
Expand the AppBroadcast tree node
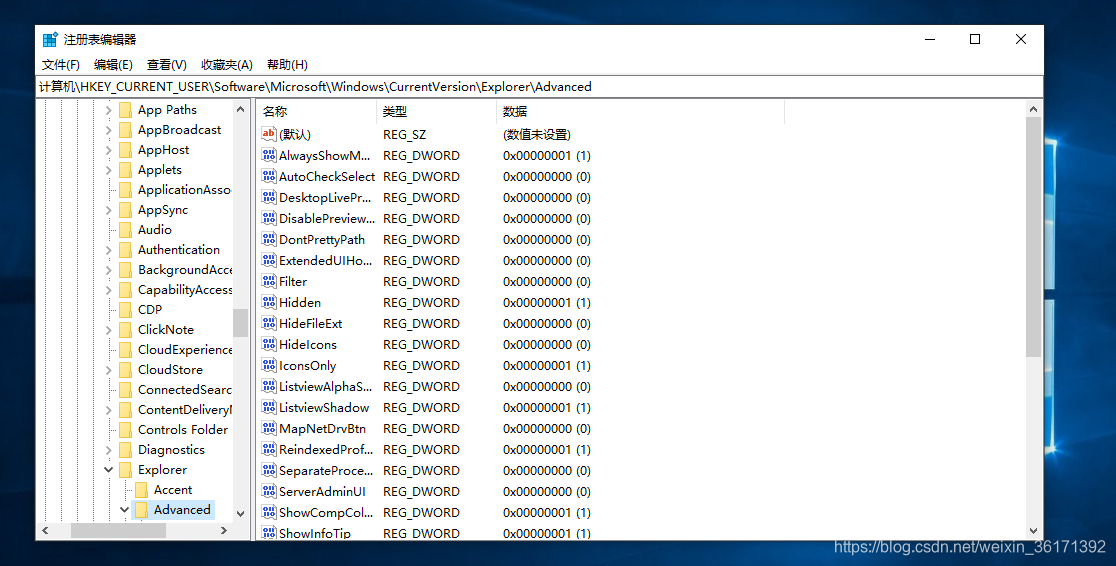(x=108, y=130)
